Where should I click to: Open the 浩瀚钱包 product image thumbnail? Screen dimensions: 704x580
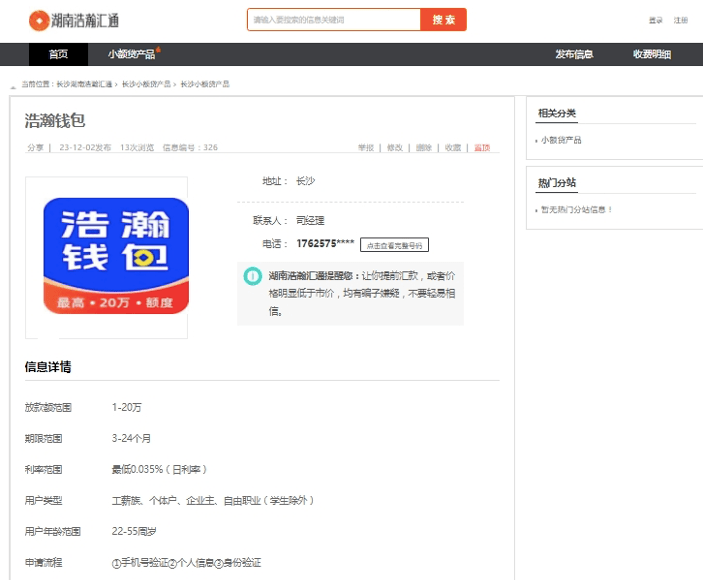[x=116, y=256]
